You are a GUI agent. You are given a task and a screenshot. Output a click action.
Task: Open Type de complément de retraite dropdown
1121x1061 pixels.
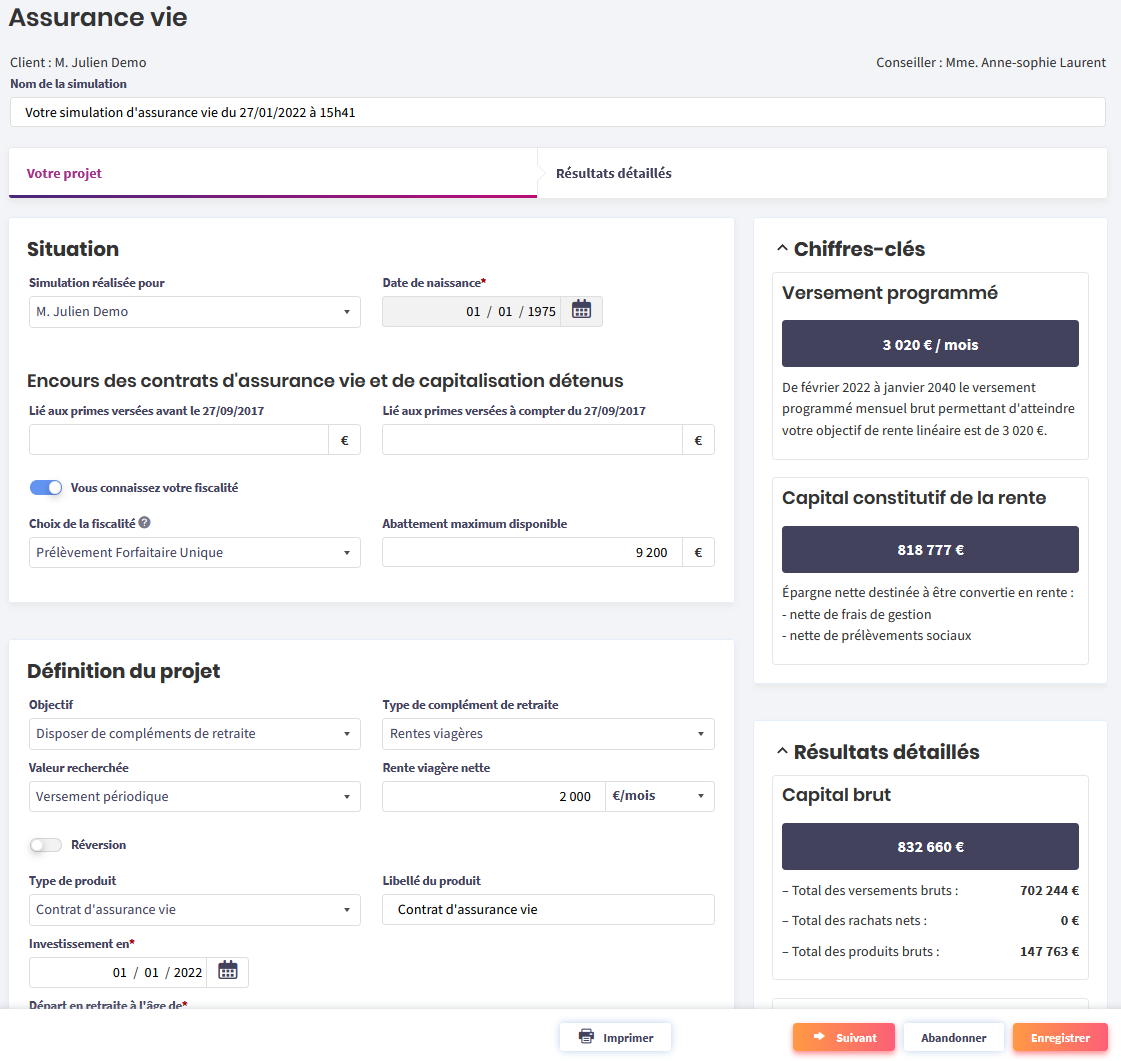(548, 734)
